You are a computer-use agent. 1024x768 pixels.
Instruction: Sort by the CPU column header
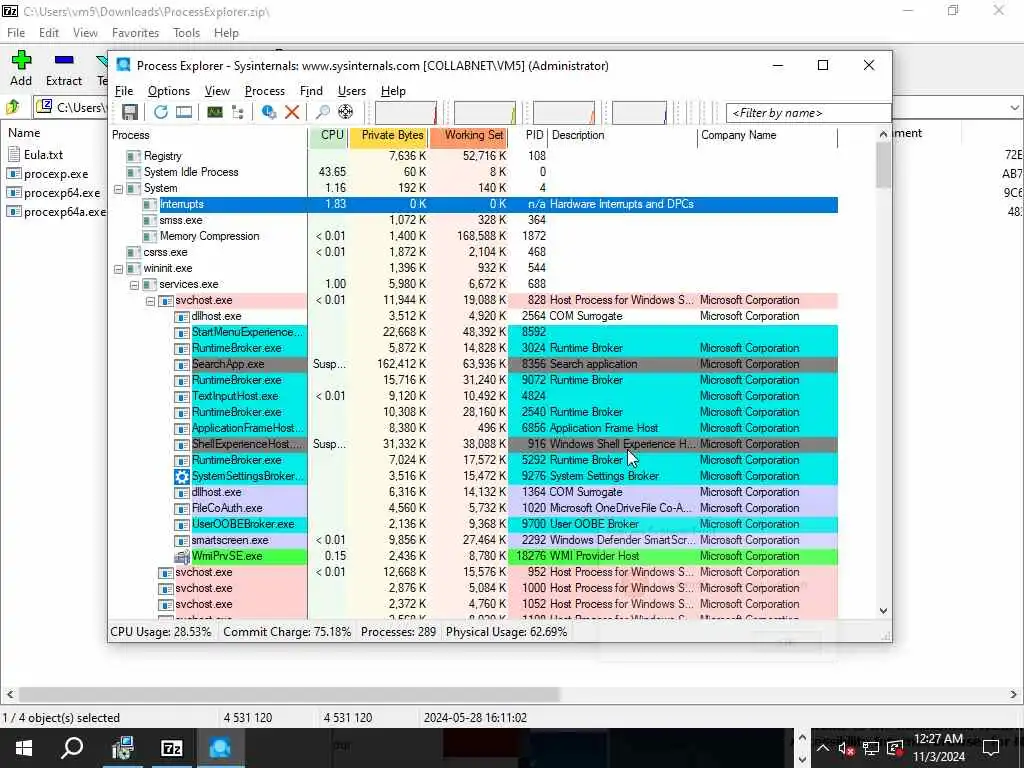point(328,135)
